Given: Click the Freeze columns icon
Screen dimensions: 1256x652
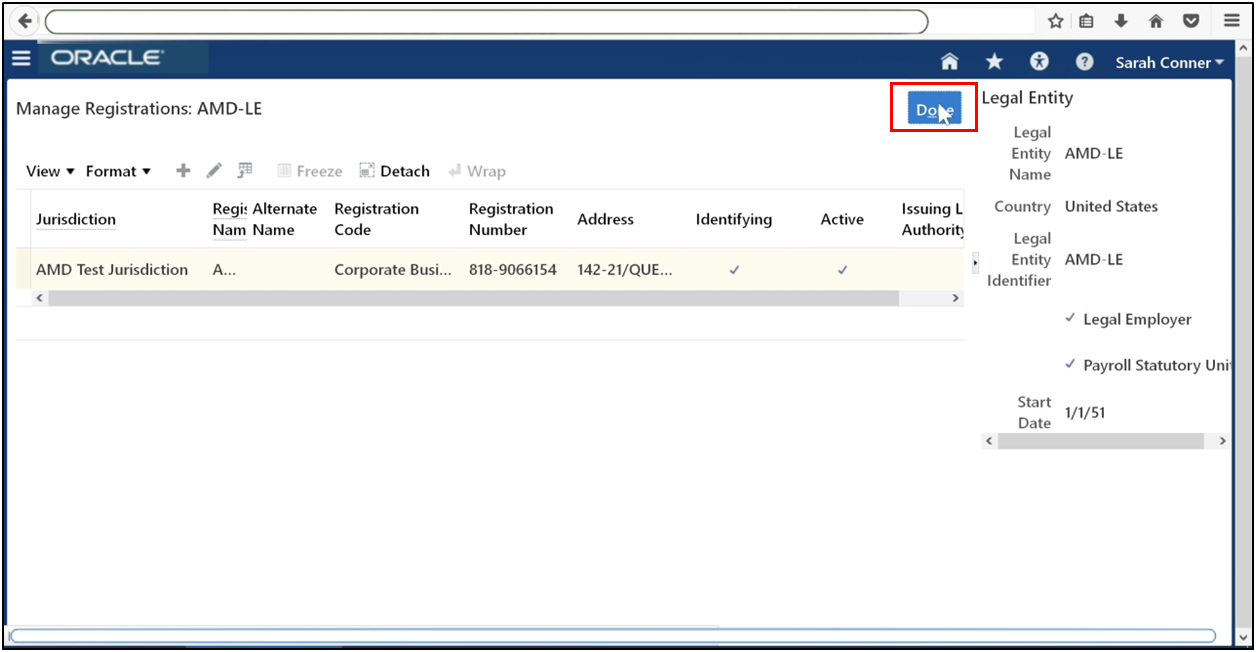Looking at the screenshot, I should click(309, 170).
